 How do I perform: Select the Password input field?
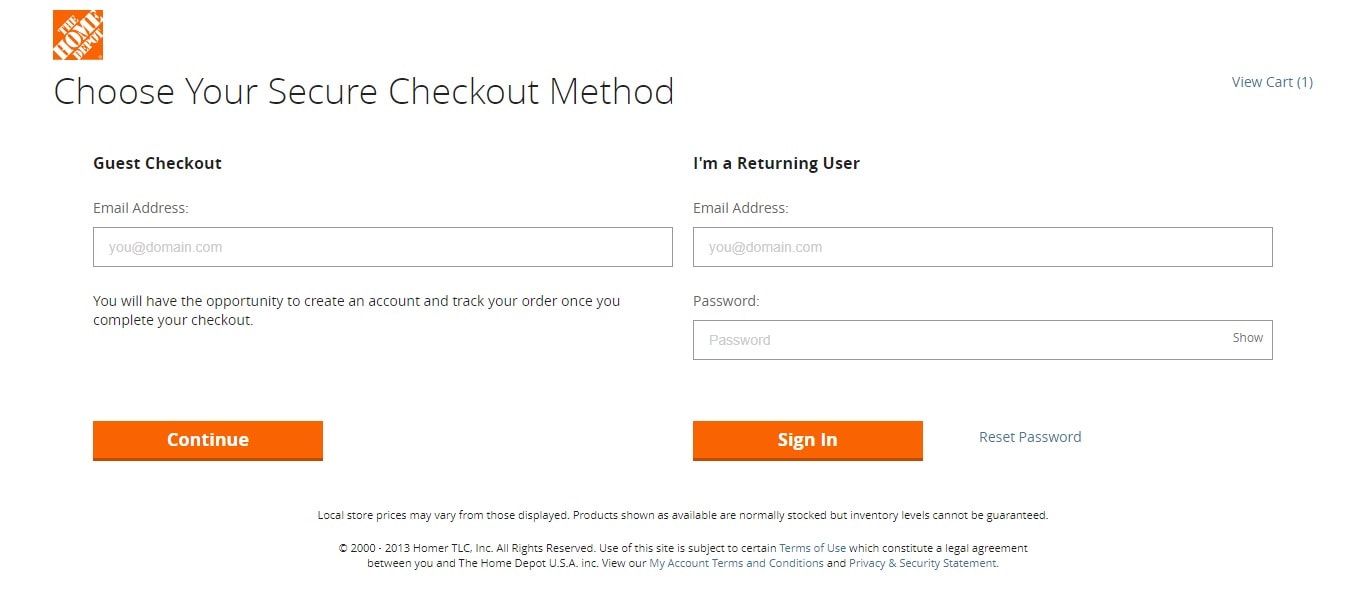point(983,340)
